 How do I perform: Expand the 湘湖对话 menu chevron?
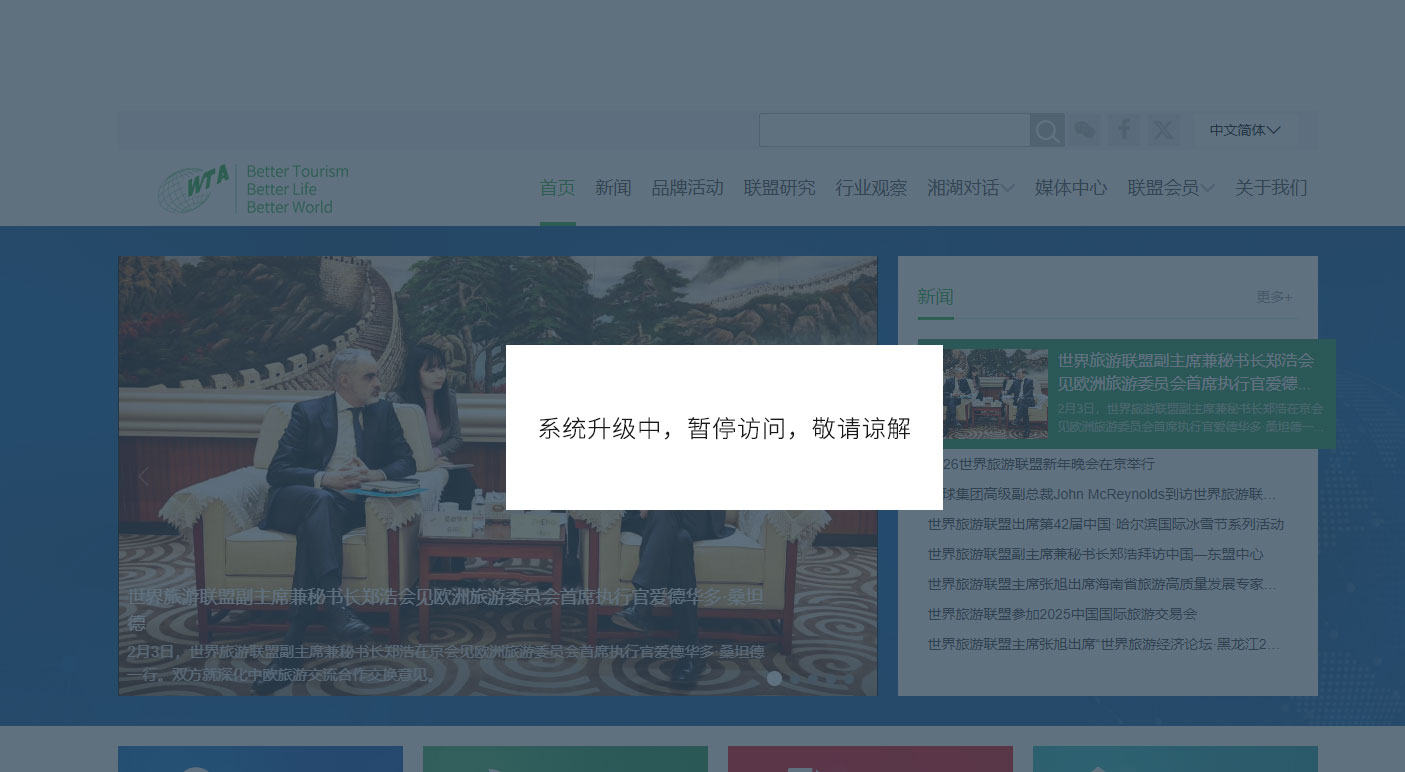pyautogui.click(x=1008, y=188)
